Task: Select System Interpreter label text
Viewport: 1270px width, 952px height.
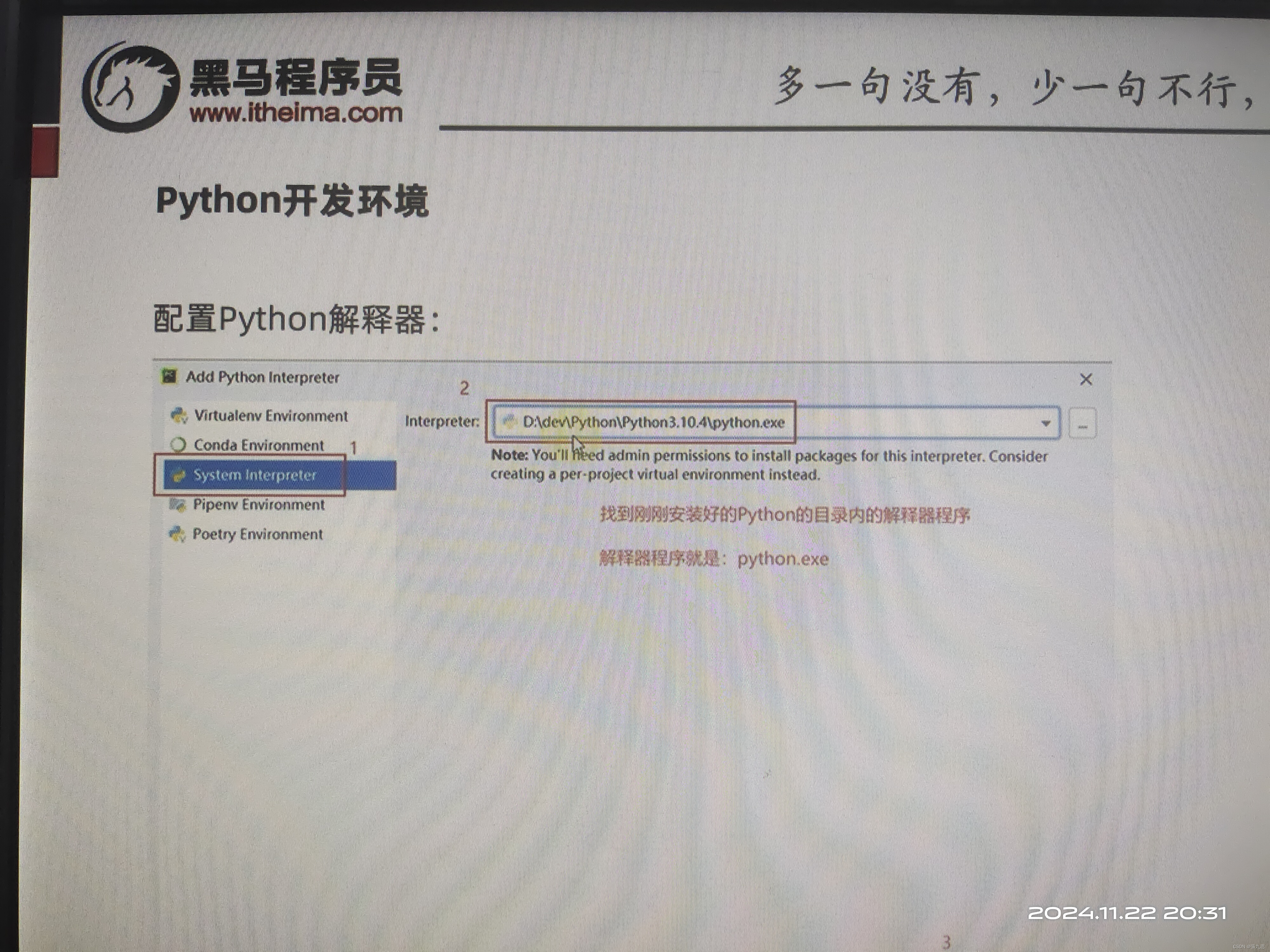Action: [255, 475]
